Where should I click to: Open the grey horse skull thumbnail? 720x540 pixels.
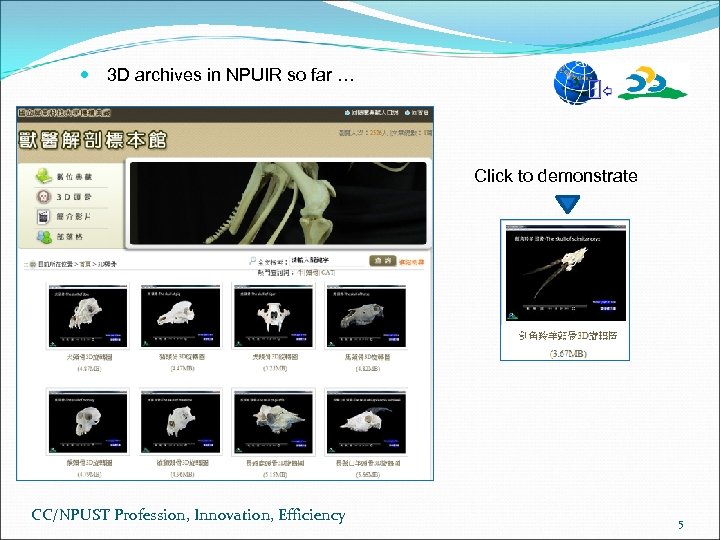pyautogui.click(x=366, y=316)
